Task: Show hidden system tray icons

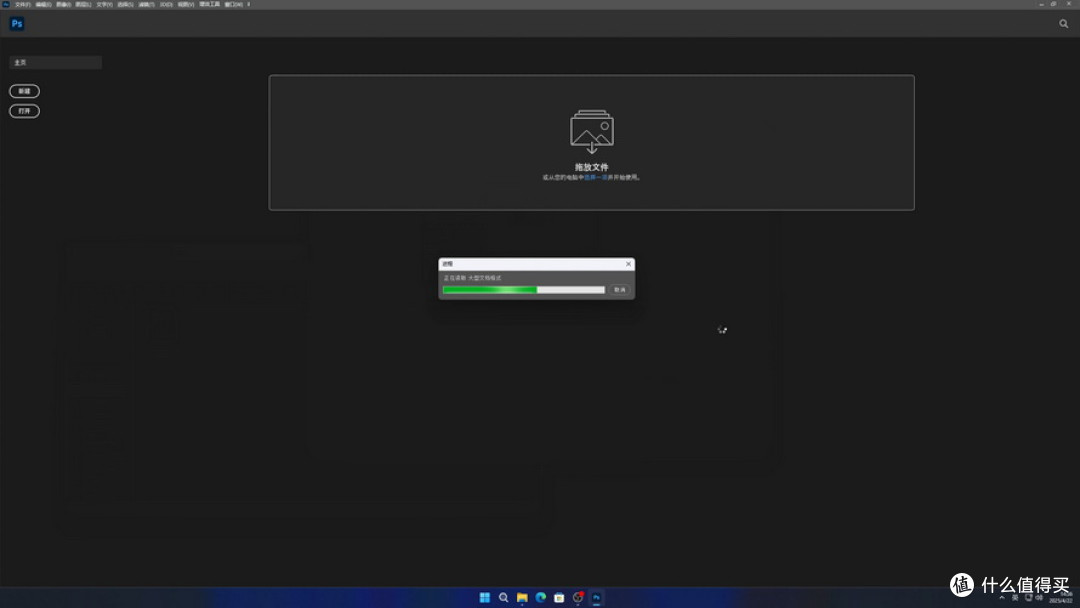Action: click(1002, 598)
